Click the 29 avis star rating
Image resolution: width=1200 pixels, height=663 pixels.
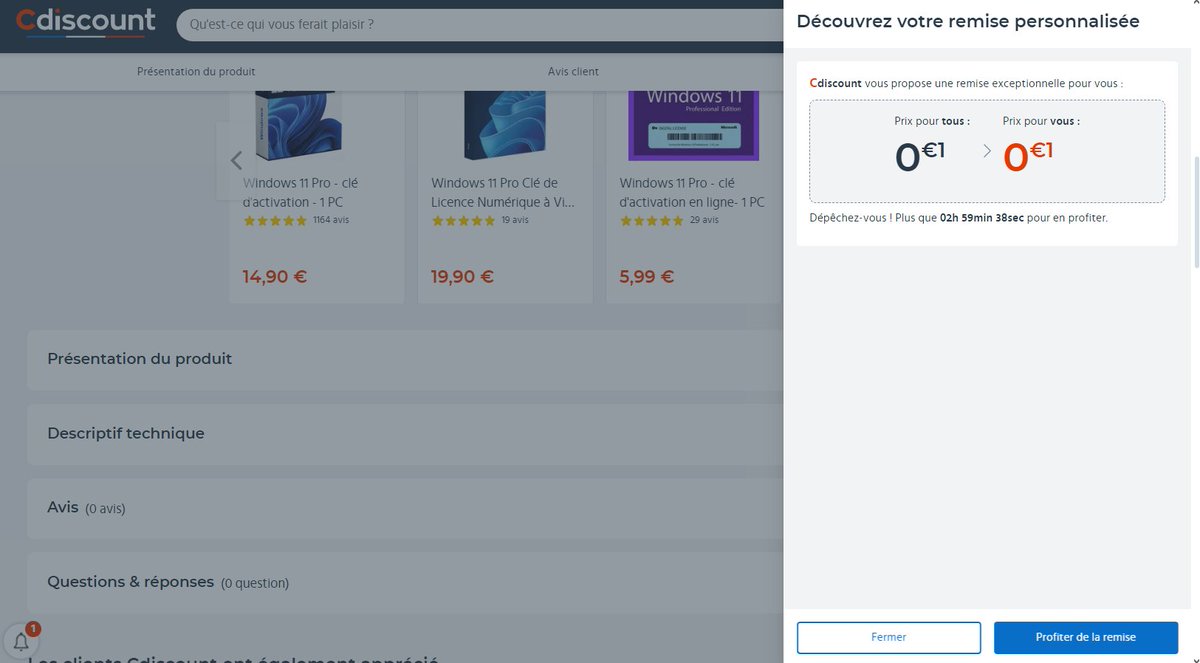tap(669, 220)
